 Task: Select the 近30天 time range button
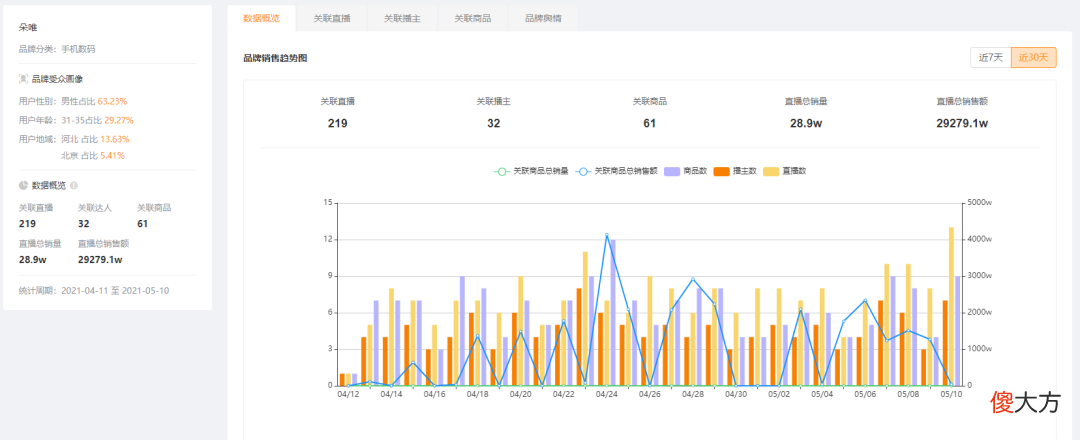pyautogui.click(x=1033, y=58)
